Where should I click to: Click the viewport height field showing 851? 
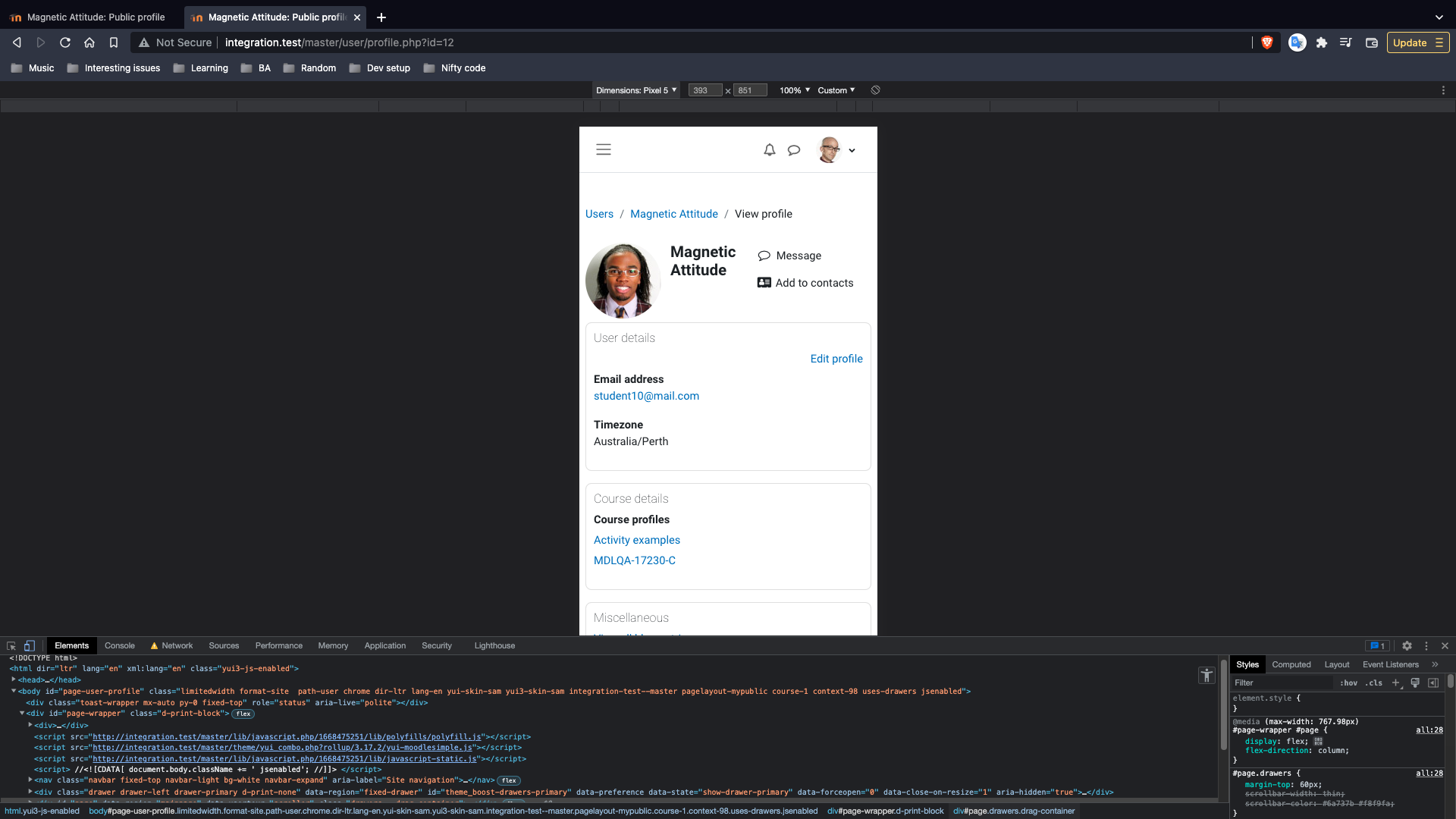(750, 90)
